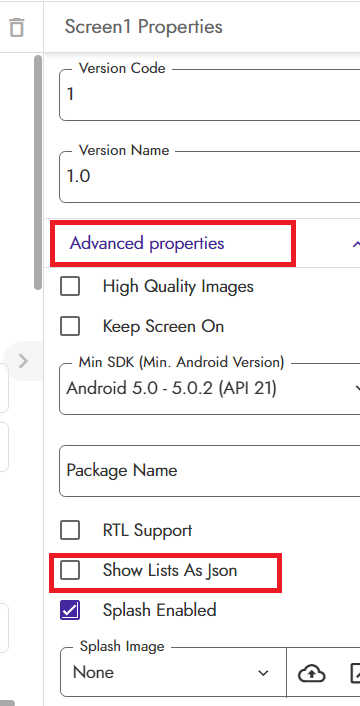Click the image picker icon beside upload
360x706 pixels.
(x=355, y=673)
